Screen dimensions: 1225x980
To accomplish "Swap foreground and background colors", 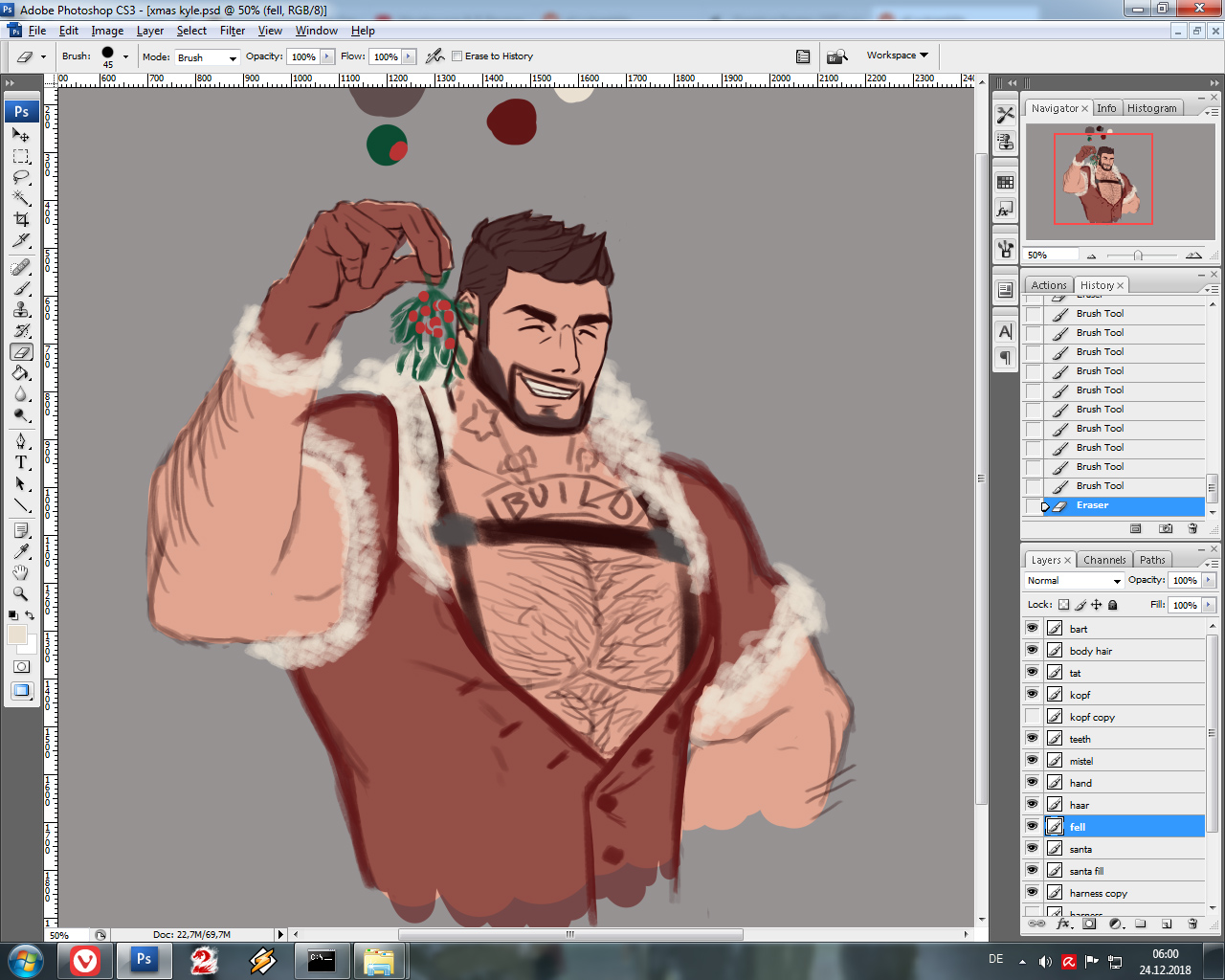I will pyautogui.click(x=31, y=615).
